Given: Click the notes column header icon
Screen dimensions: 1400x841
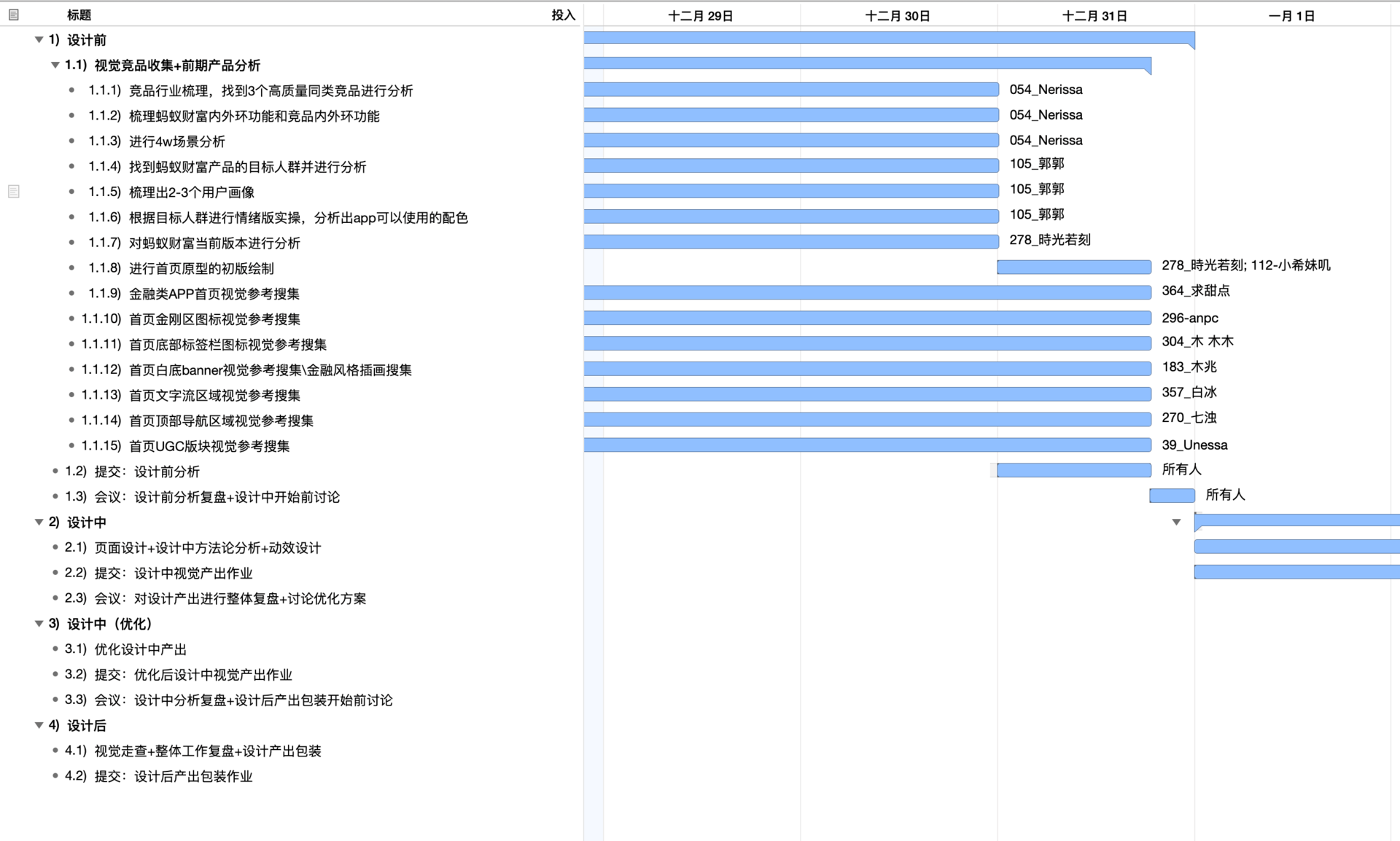Looking at the screenshot, I should coord(14,15).
